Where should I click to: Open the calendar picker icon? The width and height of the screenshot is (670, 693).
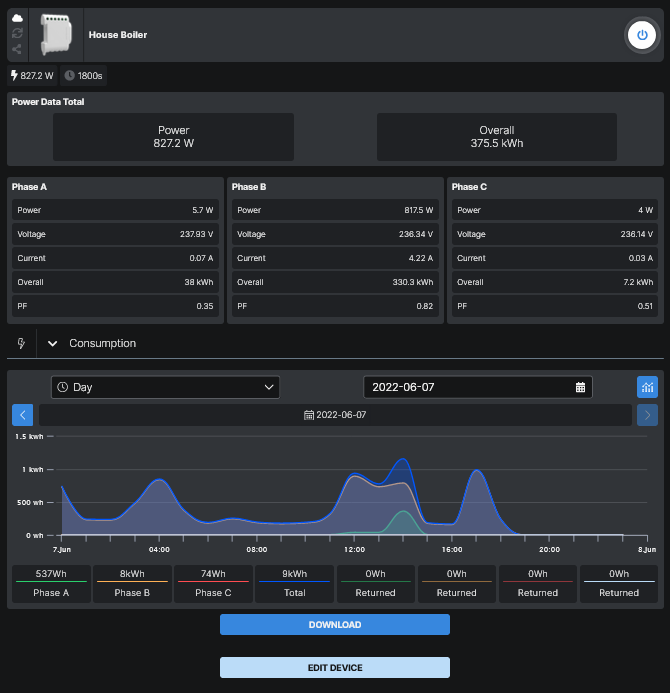[x=580, y=387]
